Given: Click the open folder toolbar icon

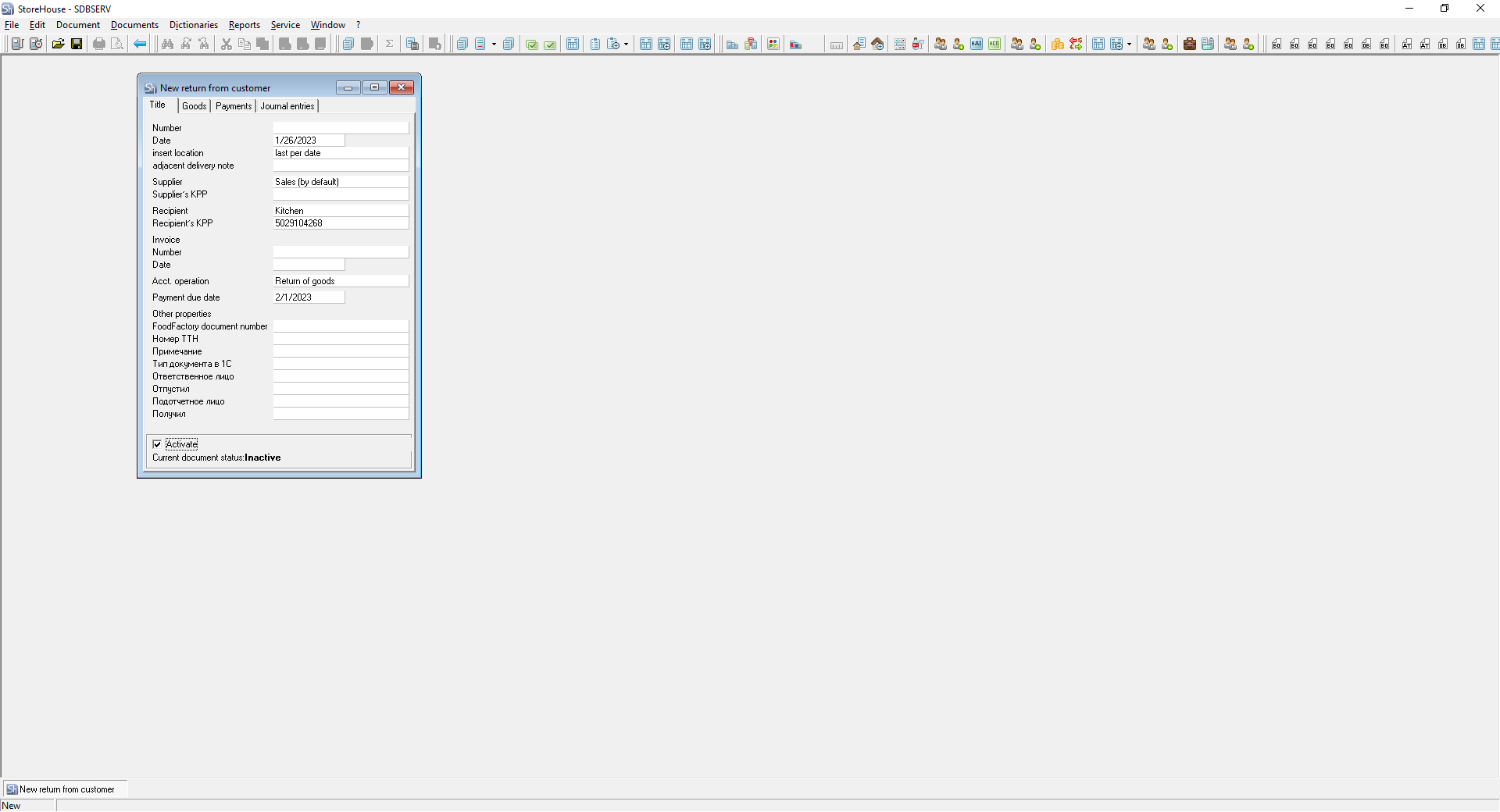Looking at the screenshot, I should 58,44.
